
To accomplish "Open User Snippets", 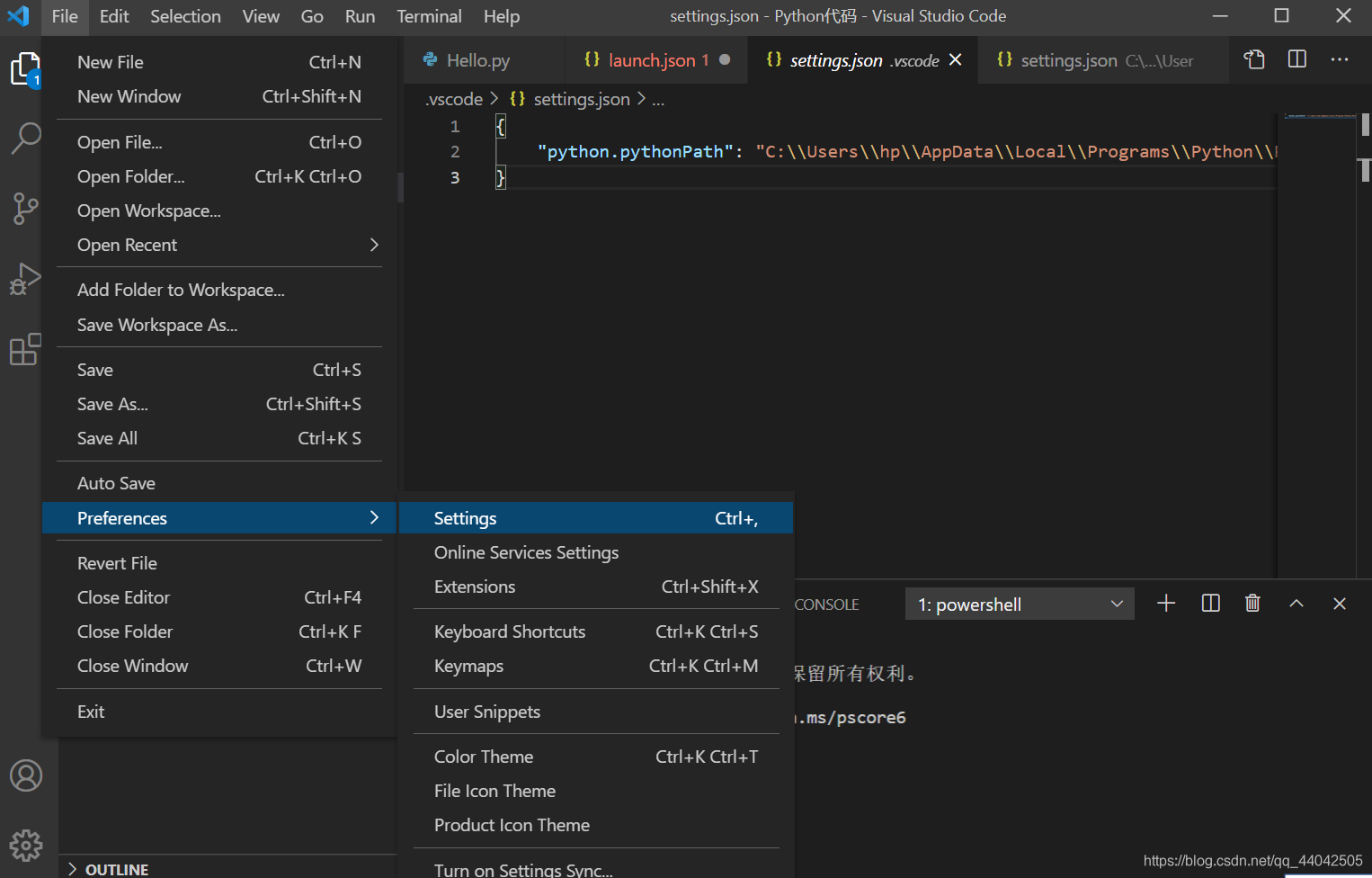I will click(x=596, y=712).
